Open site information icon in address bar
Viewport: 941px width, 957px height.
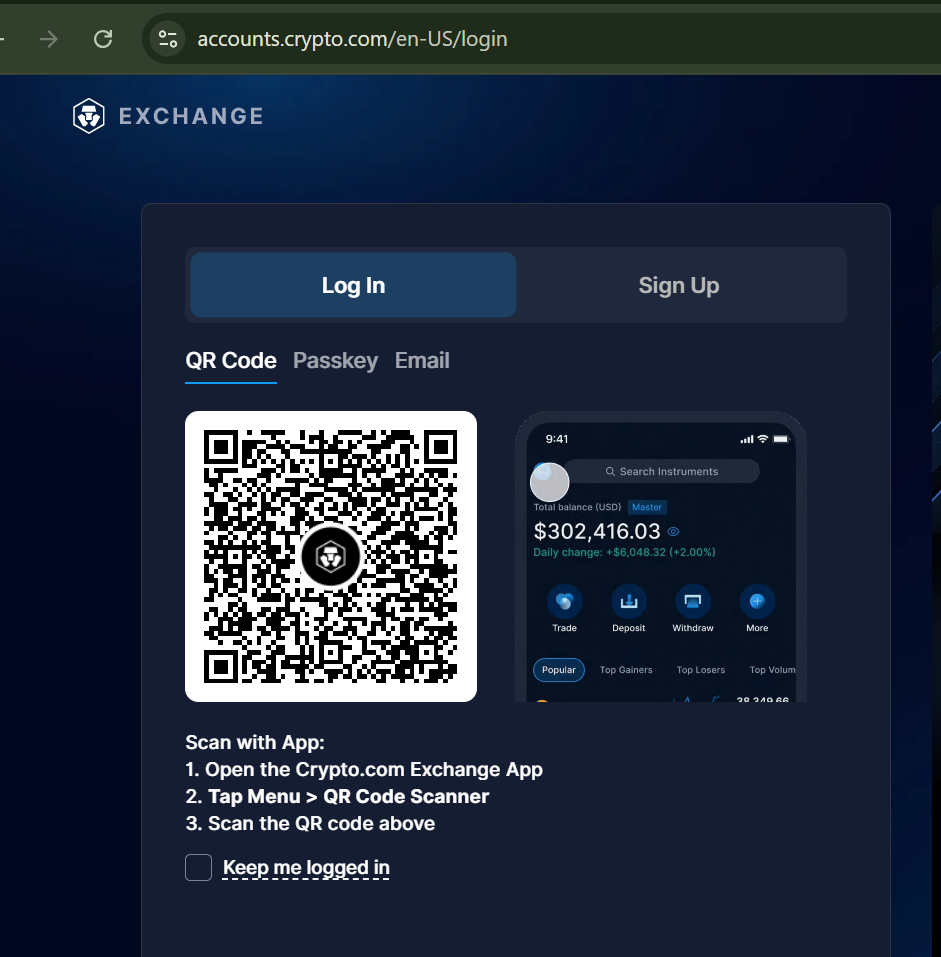167,39
